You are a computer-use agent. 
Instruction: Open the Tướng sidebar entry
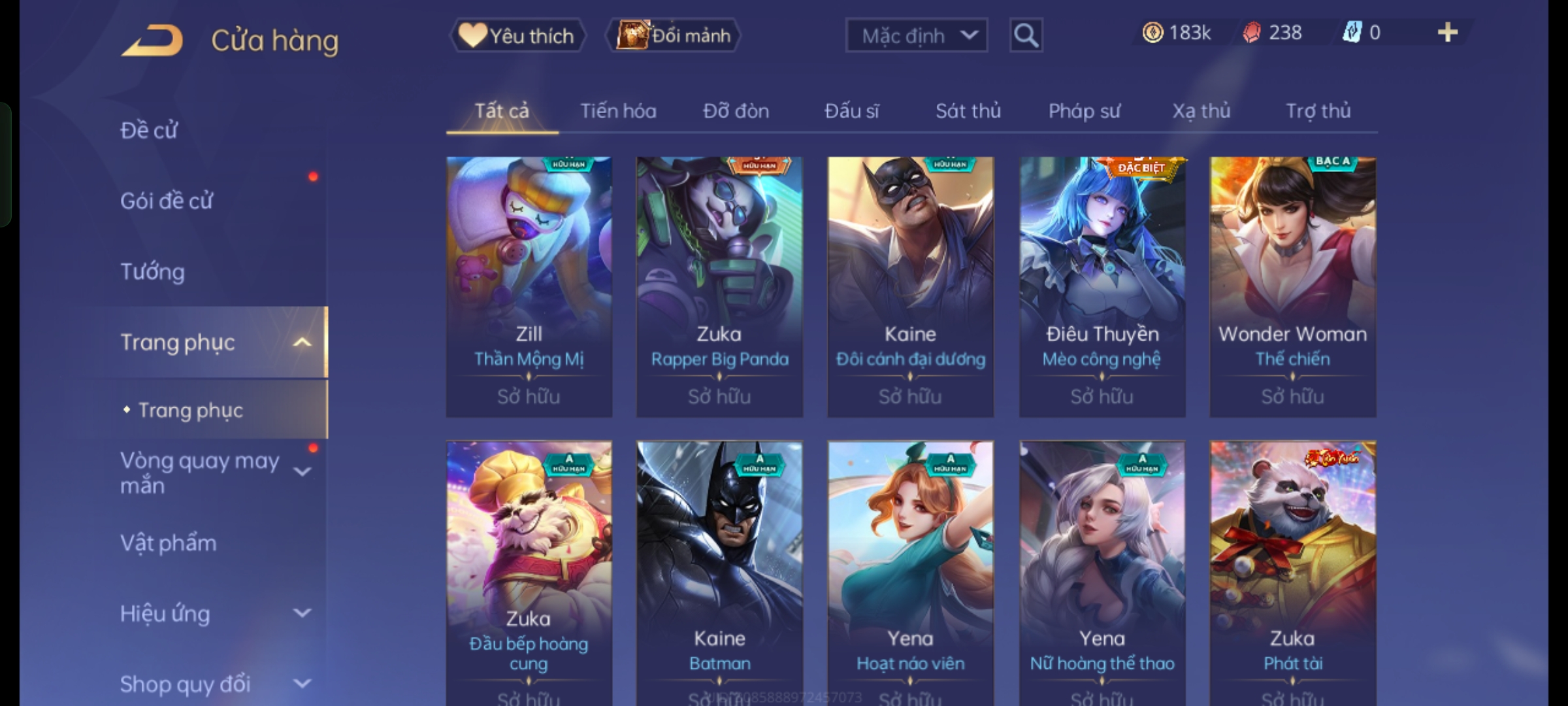click(x=152, y=272)
